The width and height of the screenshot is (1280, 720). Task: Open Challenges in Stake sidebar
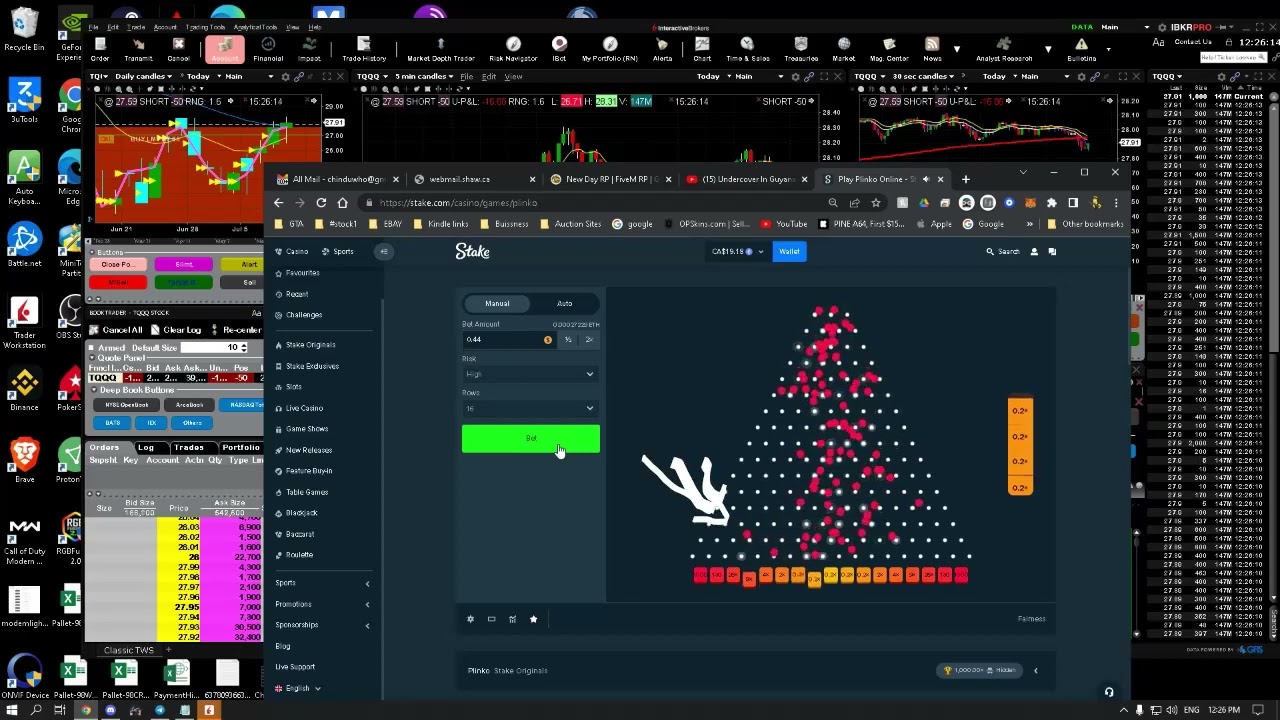[x=299, y=315]
